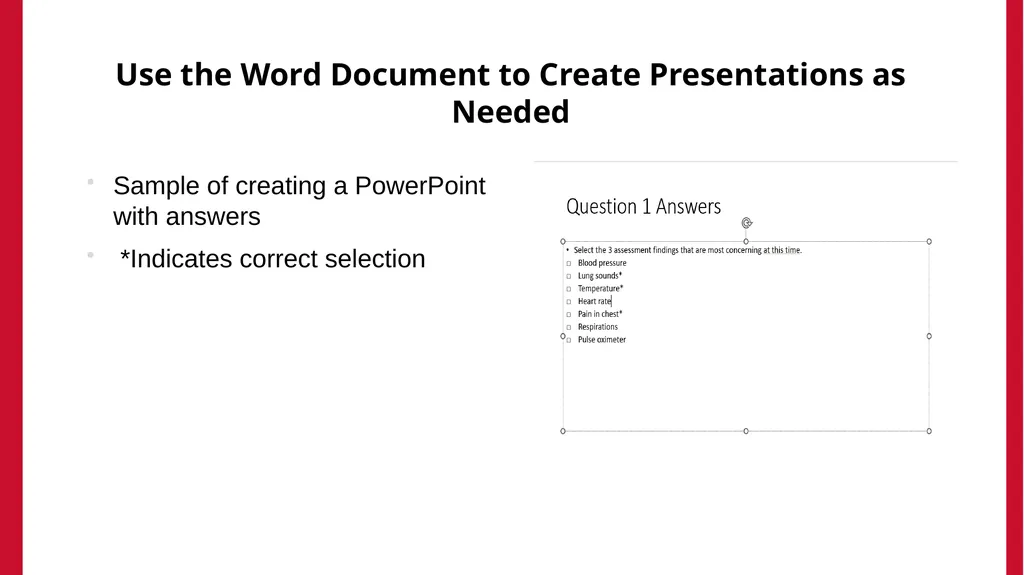Click 'Select the 3 assessment findings' line
This screenshot has height=575, width=1024.
point(688,250)
